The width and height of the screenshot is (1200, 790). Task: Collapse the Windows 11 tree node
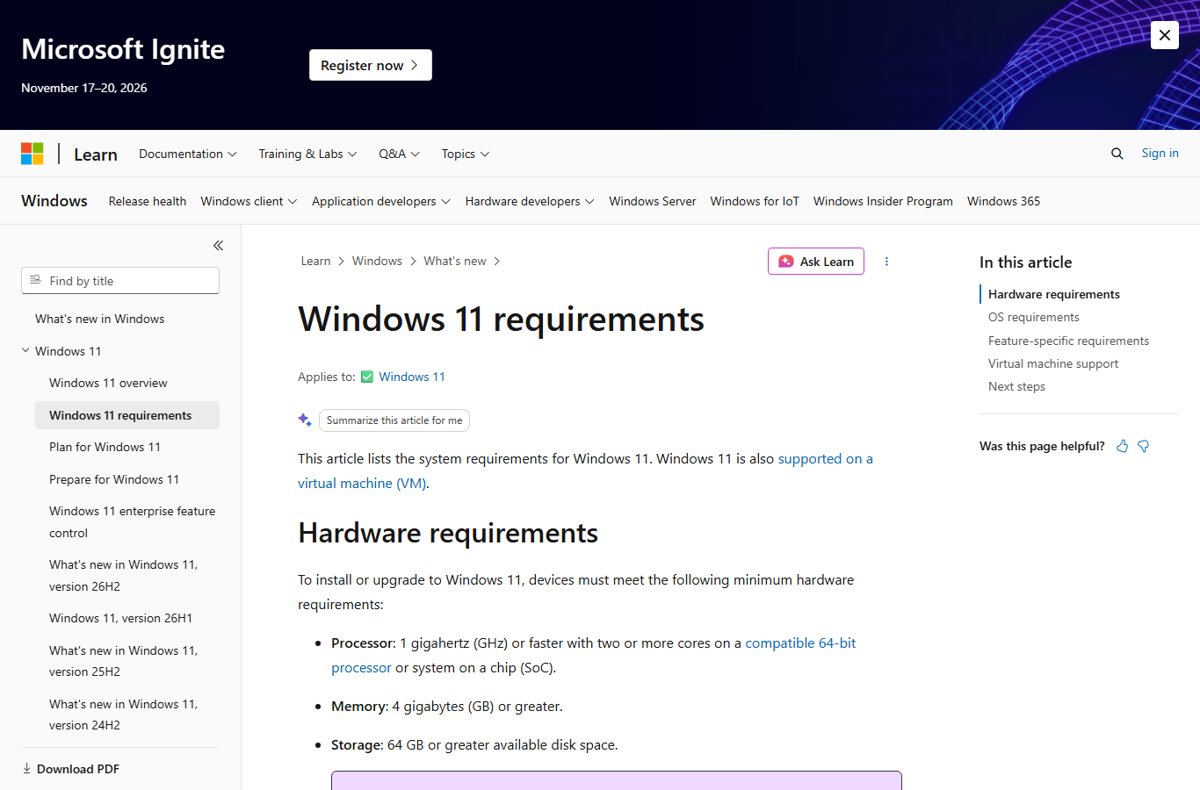point(26,351)
